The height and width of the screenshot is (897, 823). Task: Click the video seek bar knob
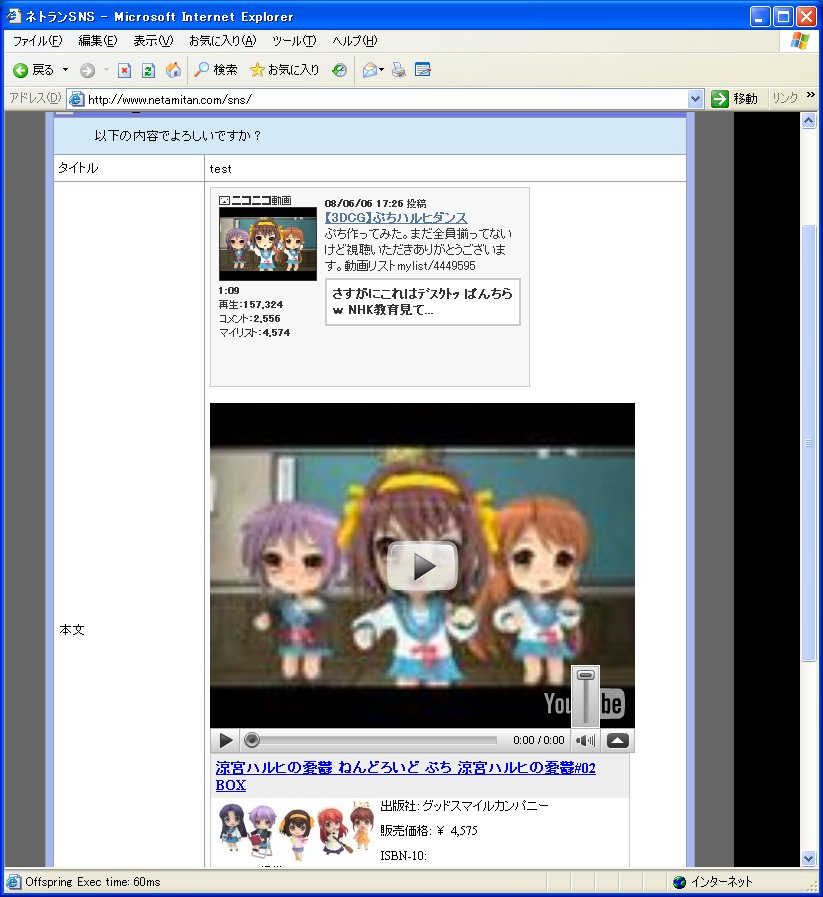click(252, 740)
